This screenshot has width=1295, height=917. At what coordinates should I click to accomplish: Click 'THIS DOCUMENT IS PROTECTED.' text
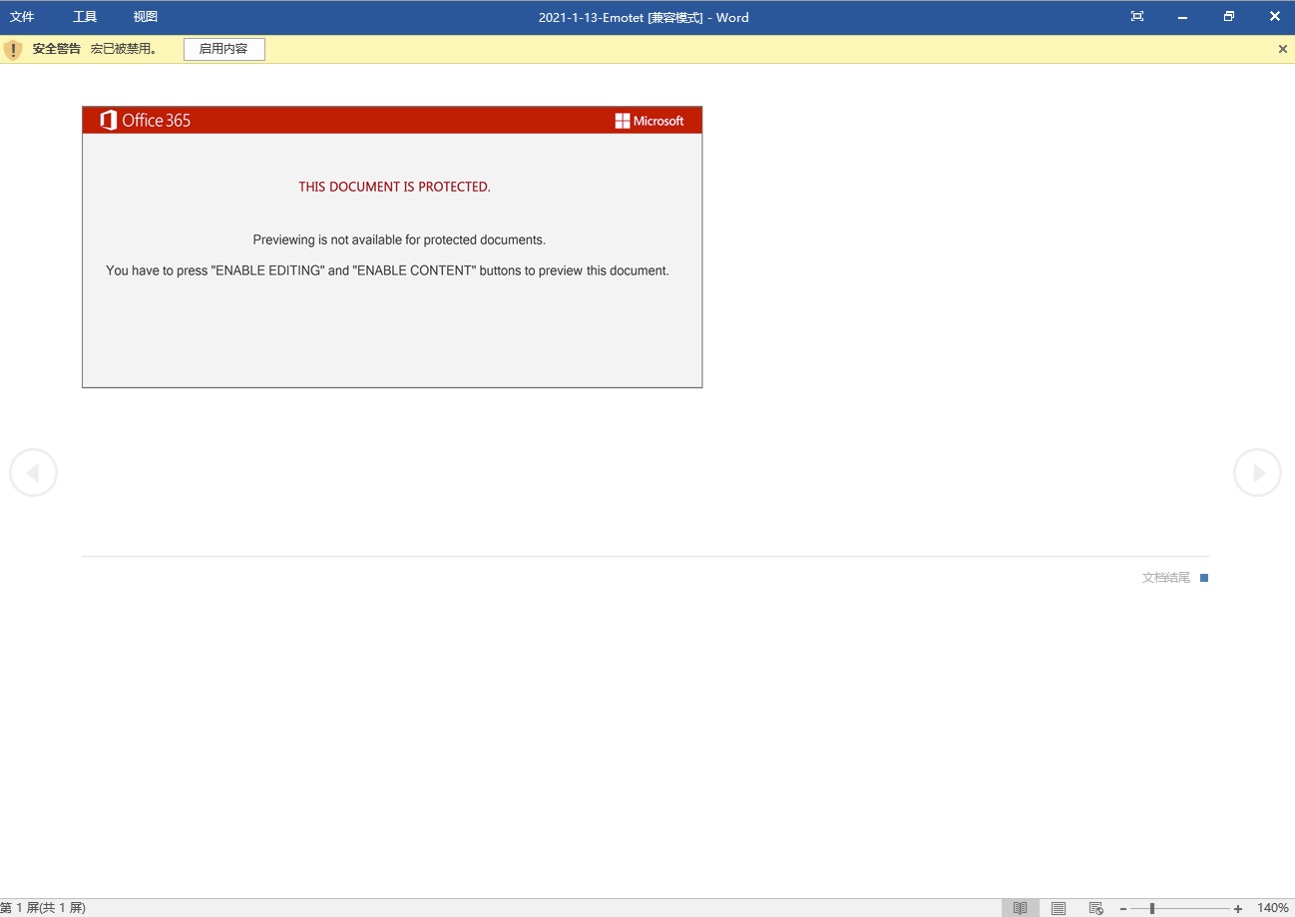[394, 187]
